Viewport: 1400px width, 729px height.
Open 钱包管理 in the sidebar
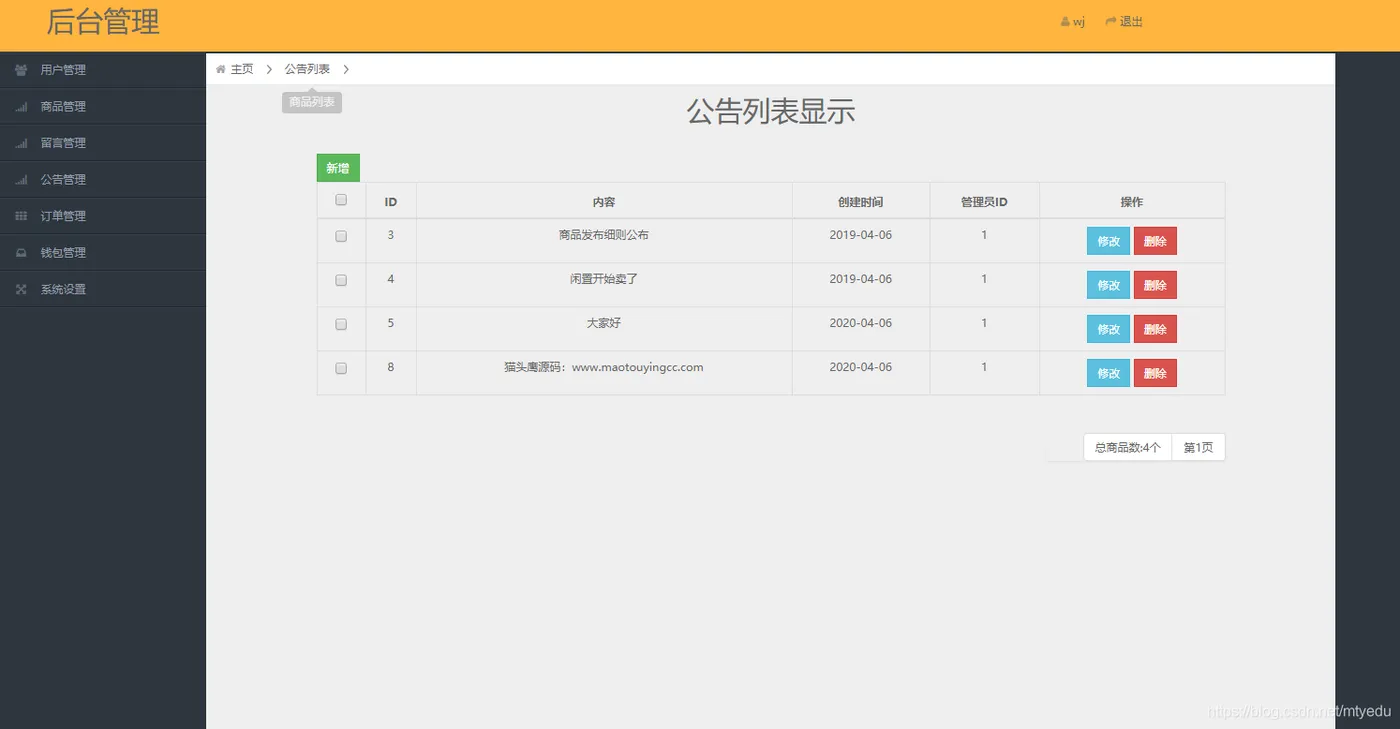(x=103, y=253)
